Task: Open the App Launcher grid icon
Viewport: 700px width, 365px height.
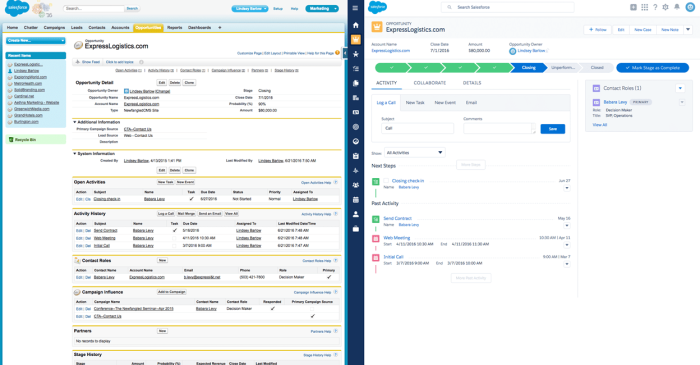Action: [x=645, y=7]
